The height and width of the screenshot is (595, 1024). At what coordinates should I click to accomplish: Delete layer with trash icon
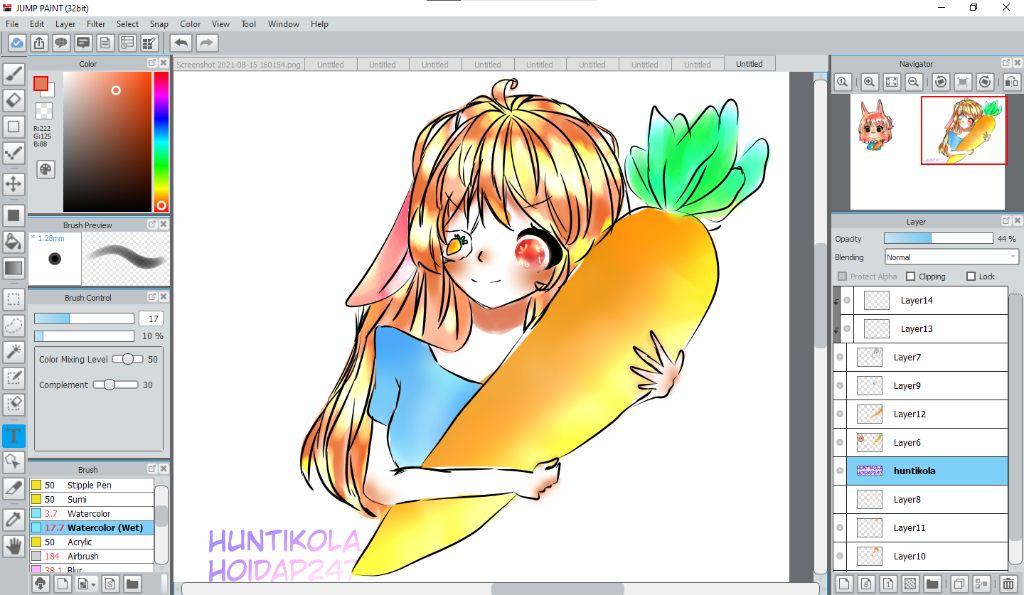click(1009, 584)
